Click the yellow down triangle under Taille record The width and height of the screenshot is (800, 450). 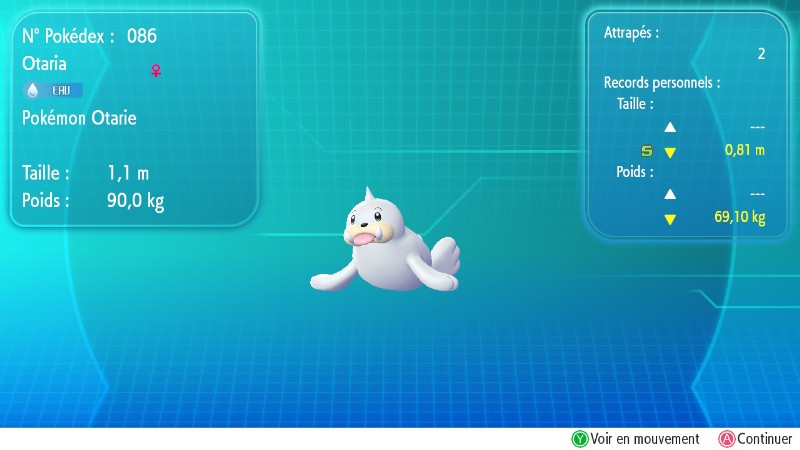click(670, 152)
